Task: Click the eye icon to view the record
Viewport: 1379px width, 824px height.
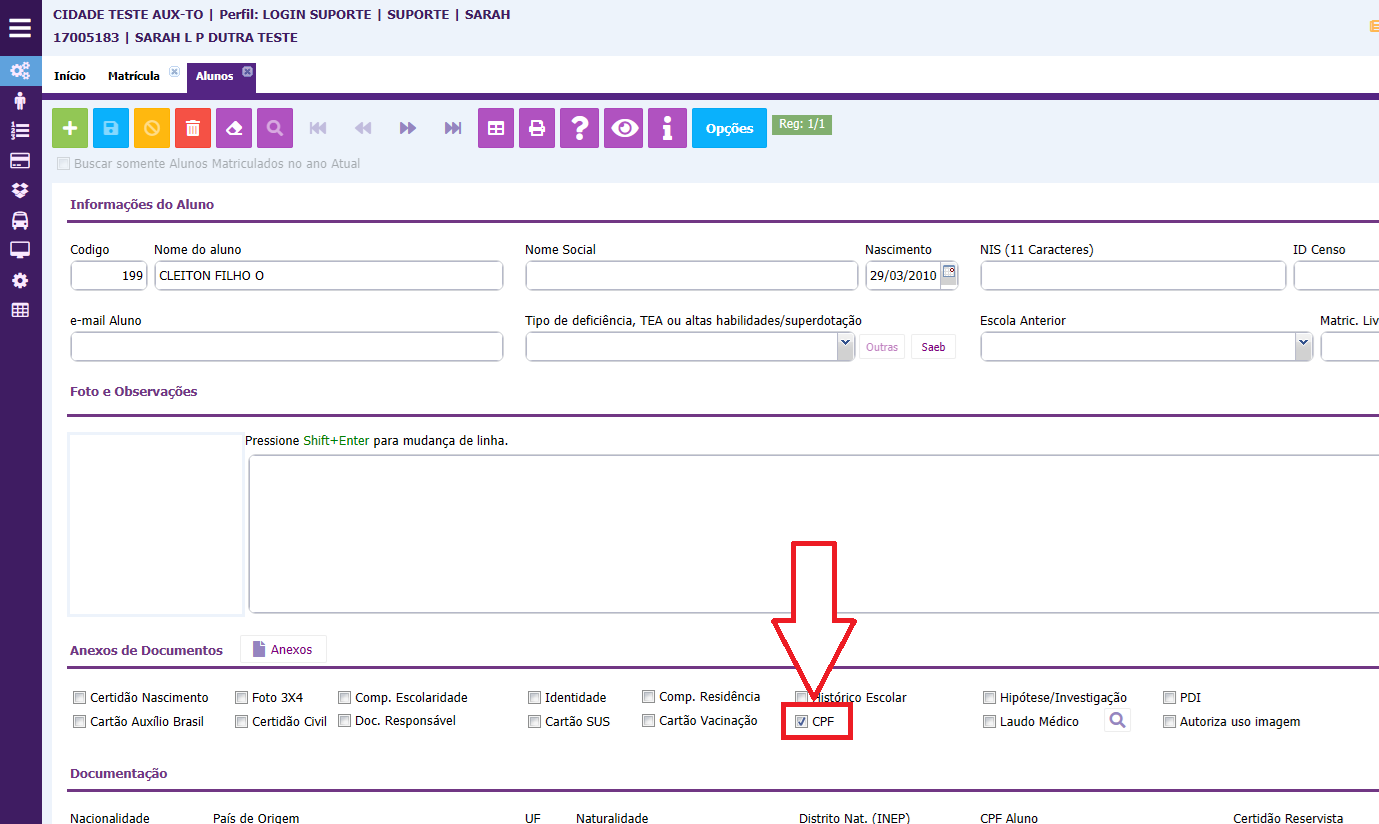Action: point(626,128)
